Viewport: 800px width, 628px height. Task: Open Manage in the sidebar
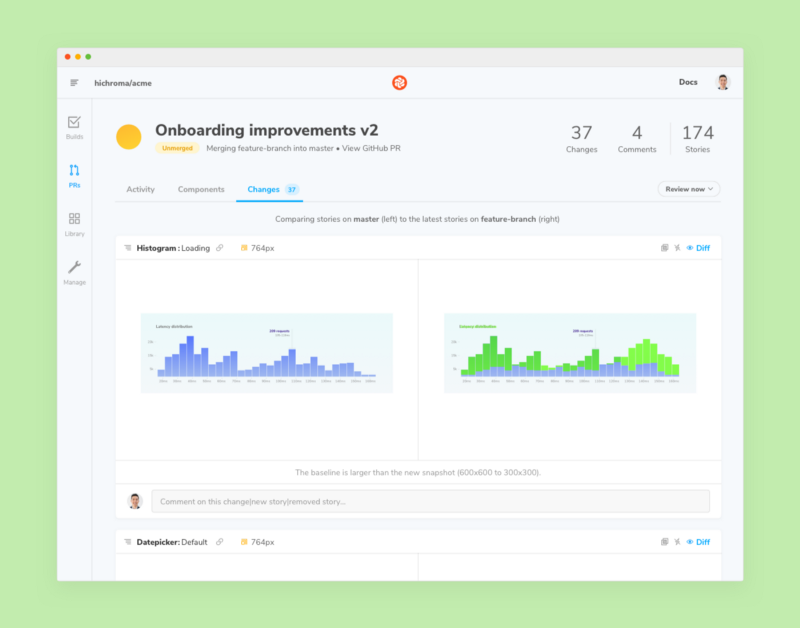(74, 273)
